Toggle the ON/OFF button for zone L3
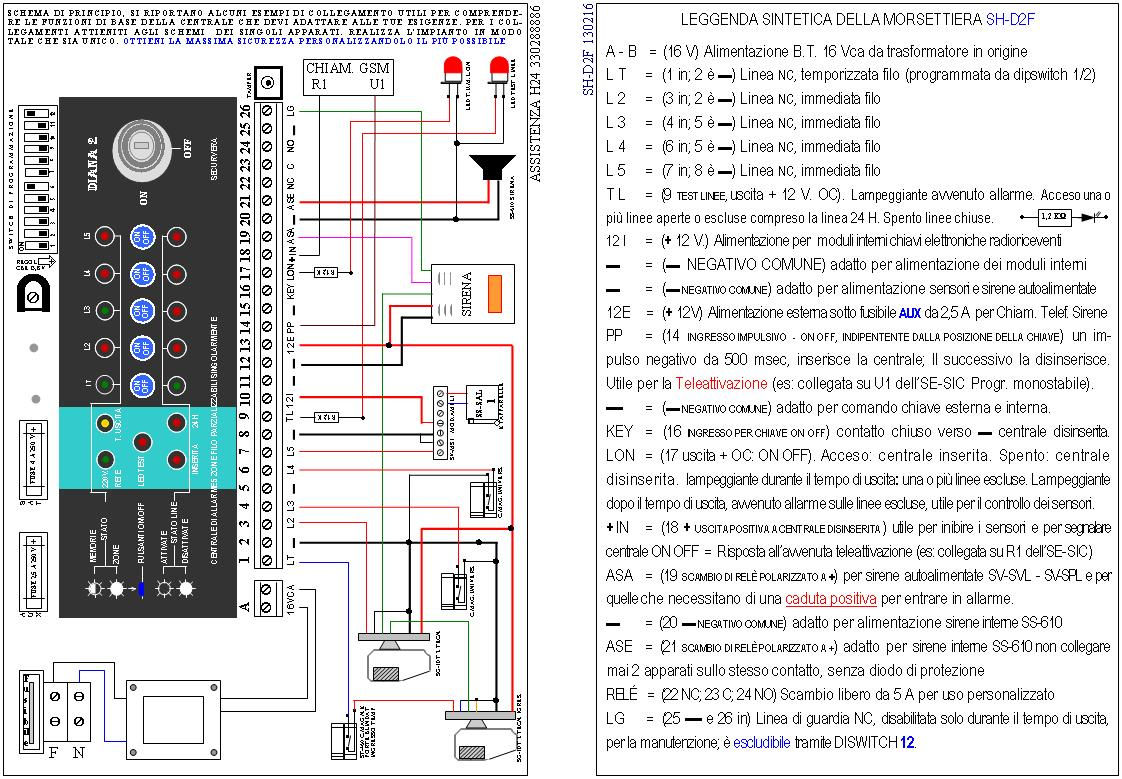 (x=142, y=311)
